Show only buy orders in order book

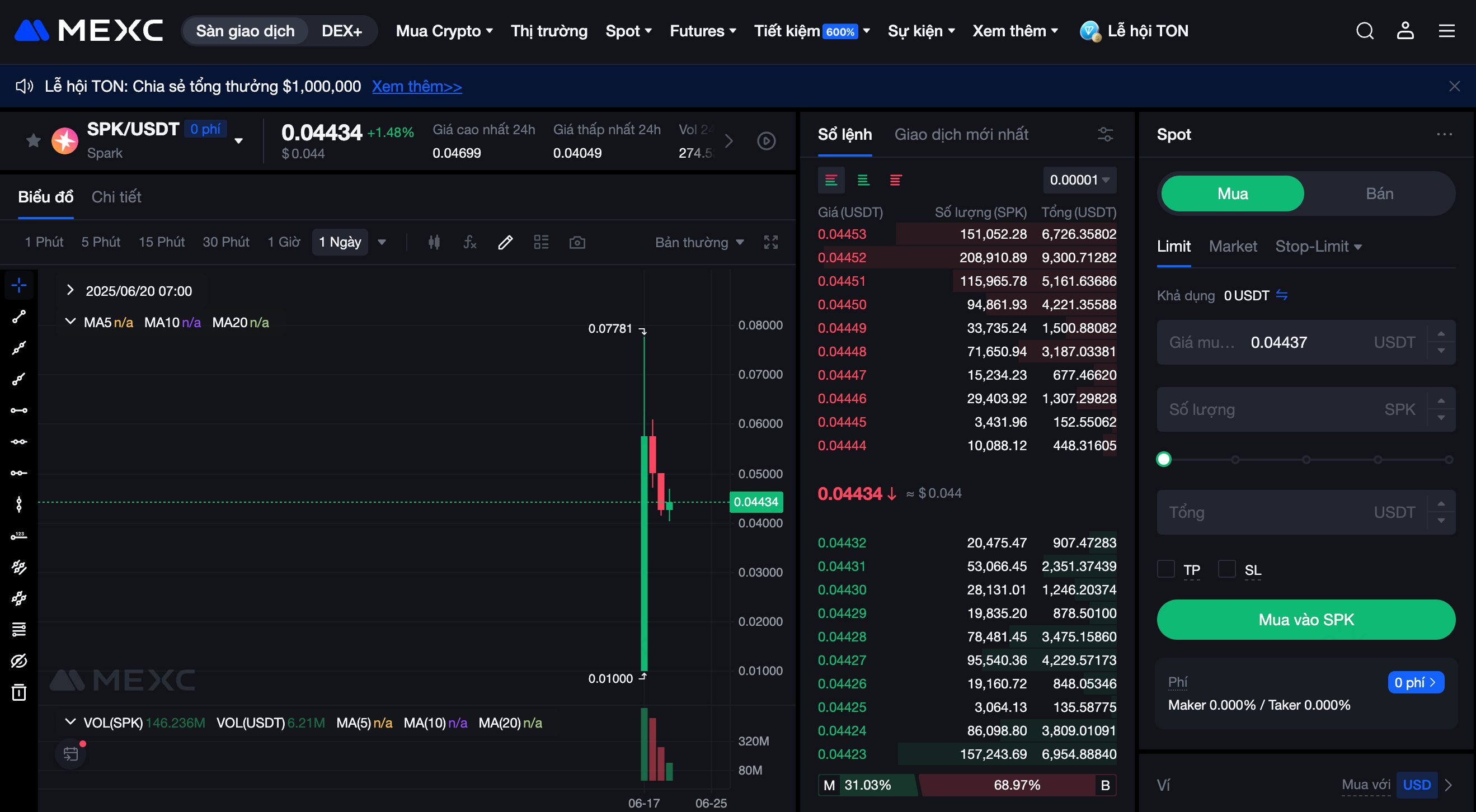click(863, 181)
